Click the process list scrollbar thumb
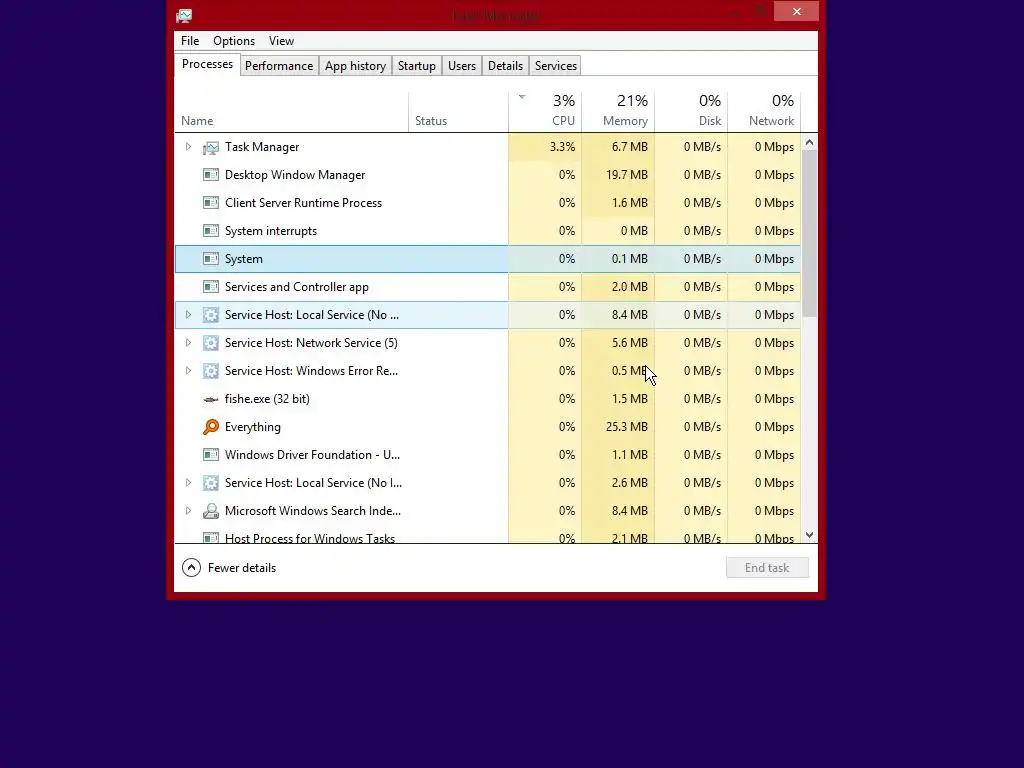 click(809, 234)
